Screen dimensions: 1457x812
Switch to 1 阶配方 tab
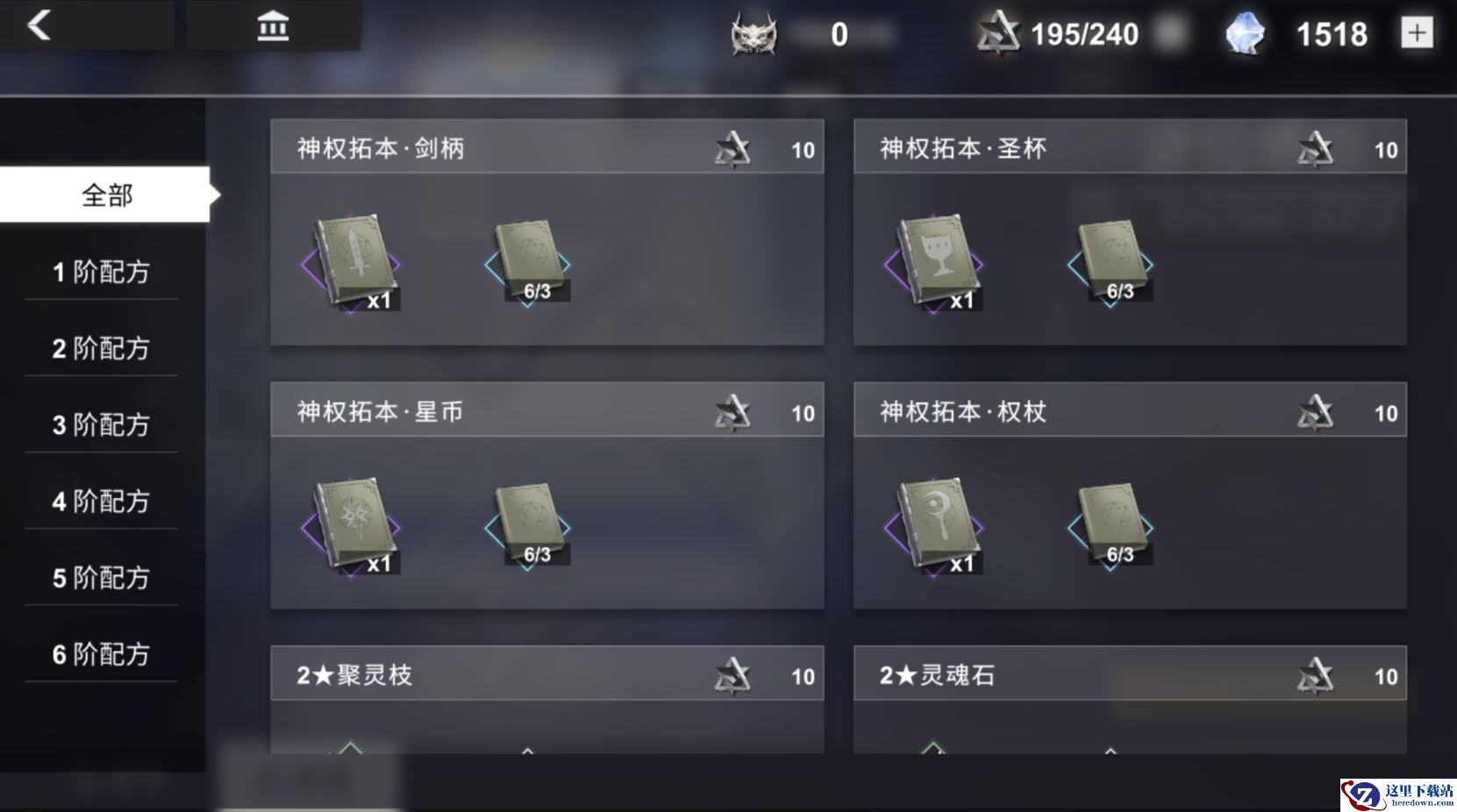point(101,272)
